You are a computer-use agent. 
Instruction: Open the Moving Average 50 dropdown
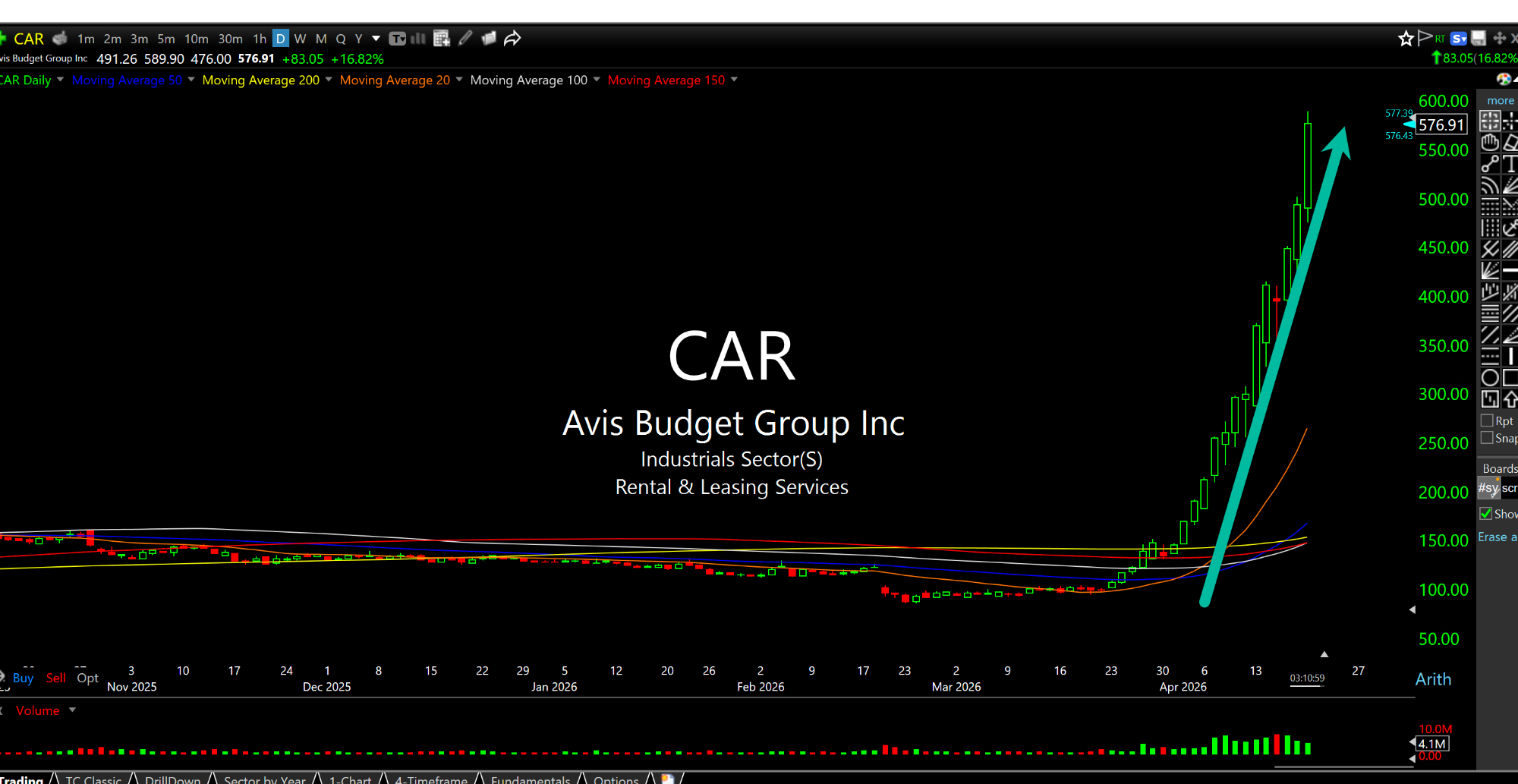[x=191, y=80]
